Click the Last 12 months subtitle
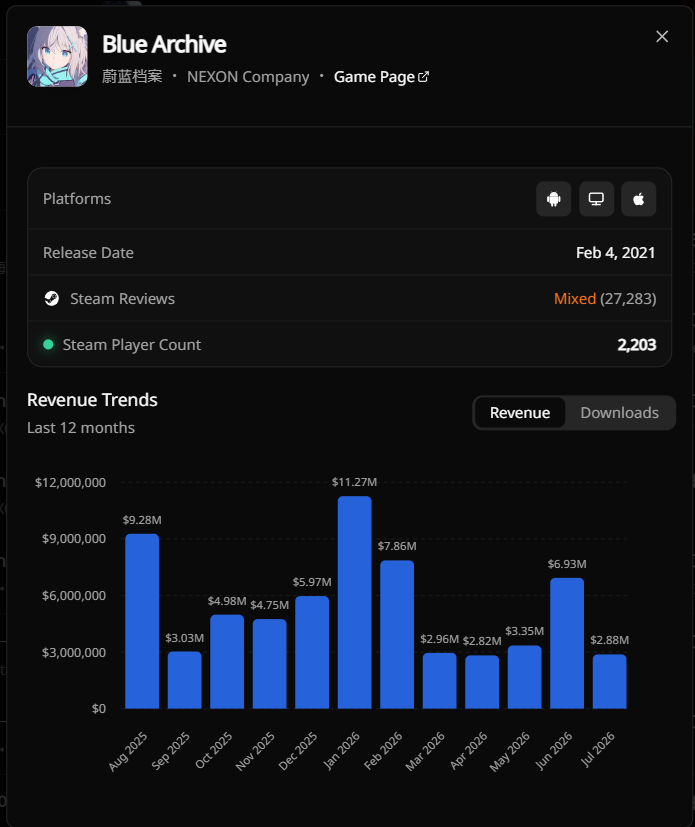 click(x=81, y=428)
